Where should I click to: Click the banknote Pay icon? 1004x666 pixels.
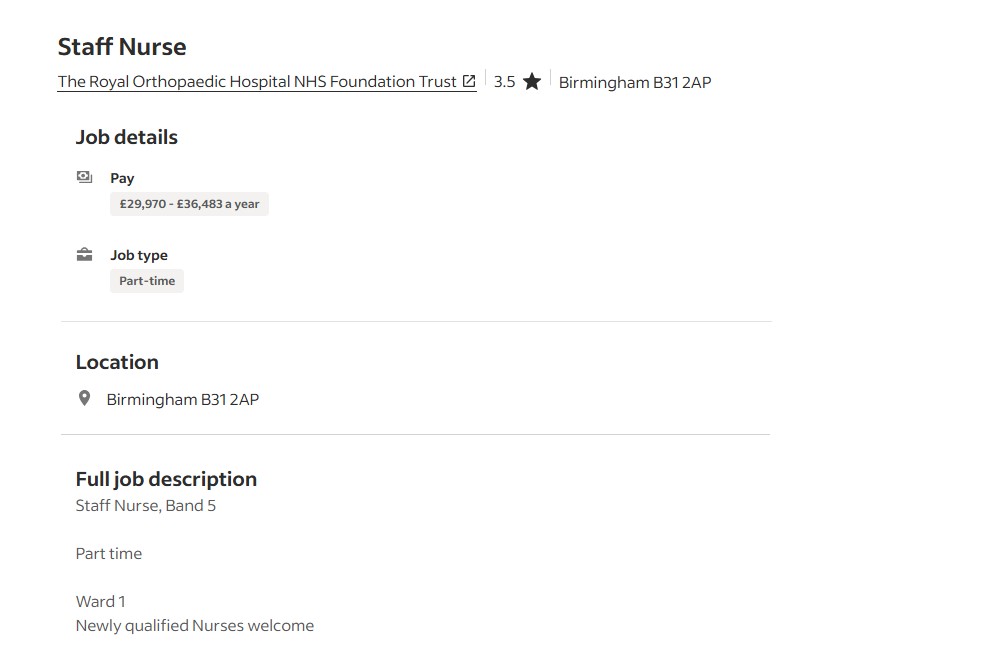pos(85,177)
